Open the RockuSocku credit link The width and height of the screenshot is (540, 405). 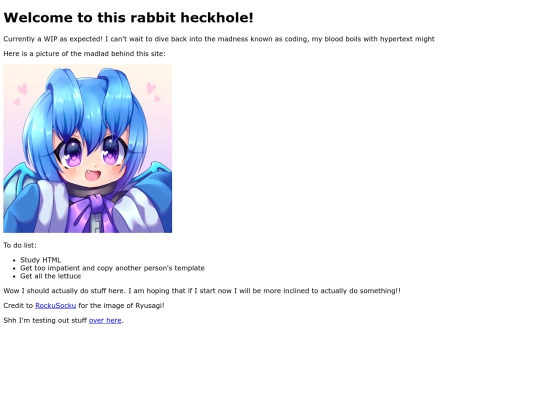click(55, 305)
